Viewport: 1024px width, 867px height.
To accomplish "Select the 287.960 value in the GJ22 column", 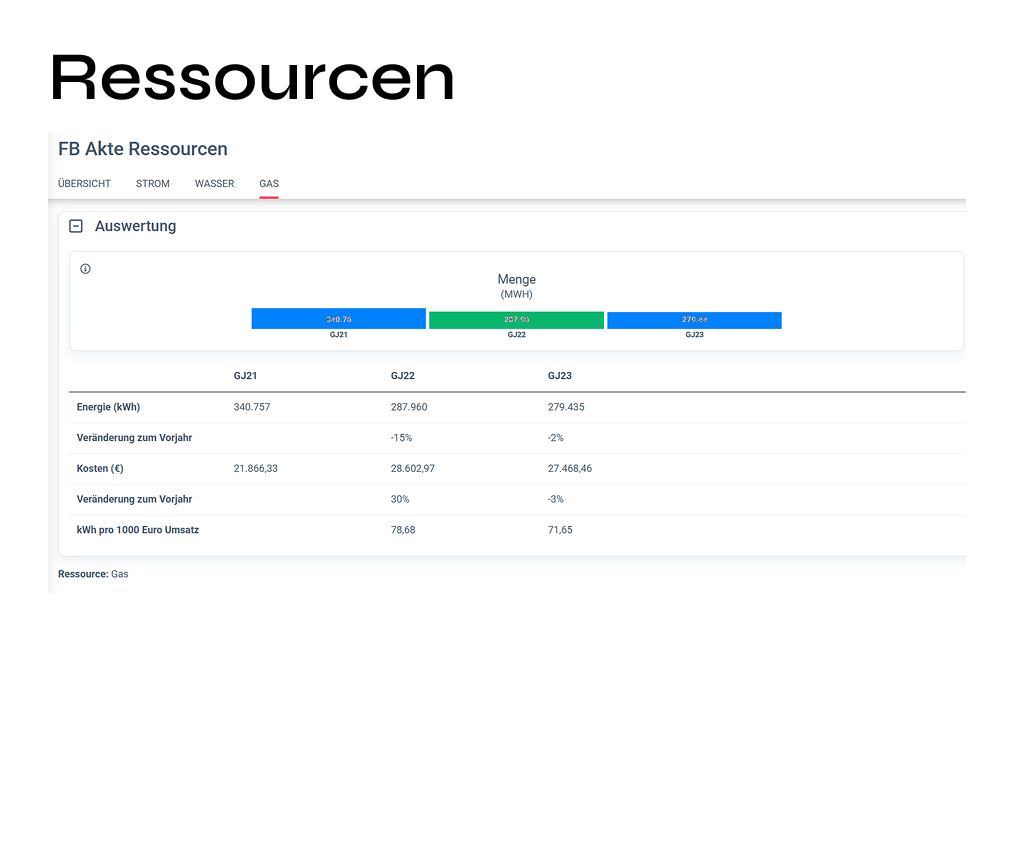I will click(x=410, y=406).
